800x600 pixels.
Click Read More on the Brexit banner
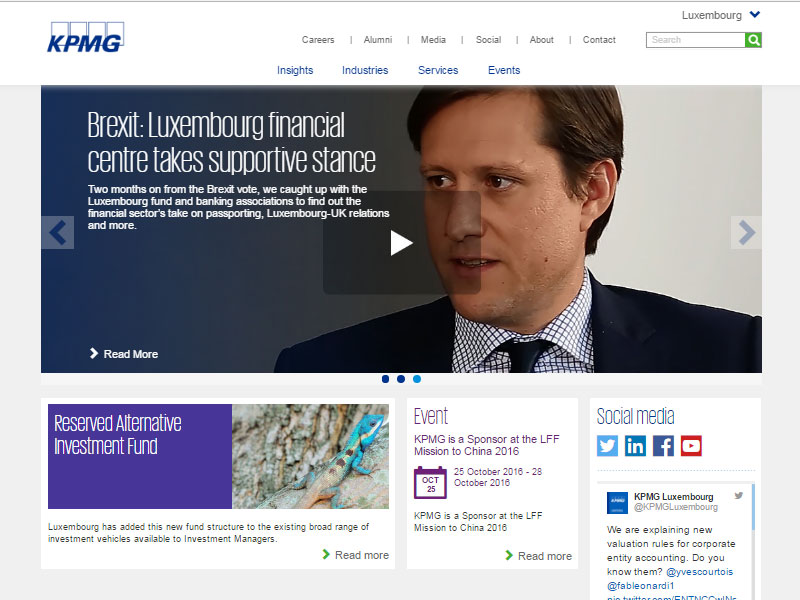tap(124, 354)
